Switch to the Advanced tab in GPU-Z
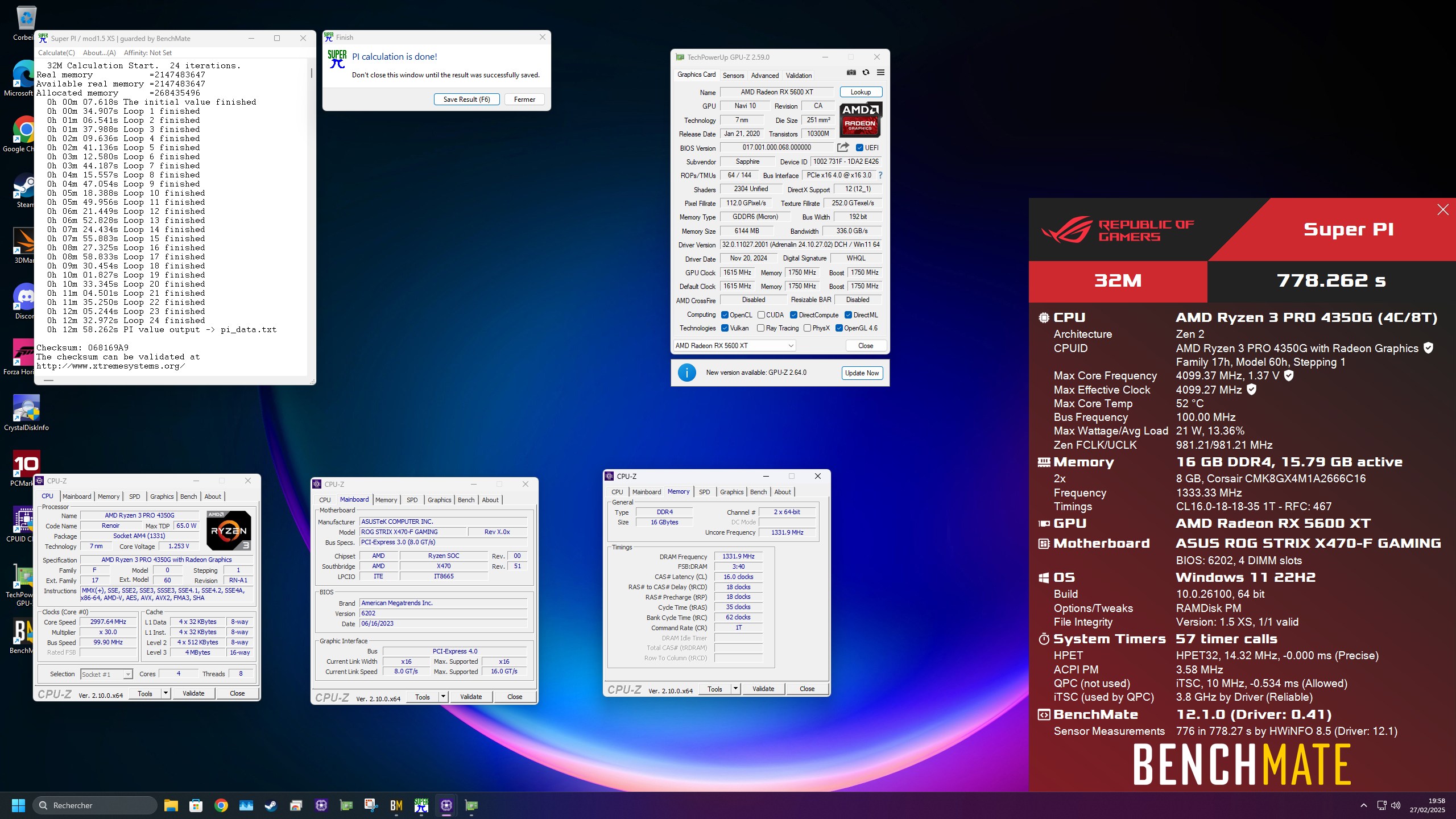This screenshot has height=819, width=1456. [x=765, y=75]
